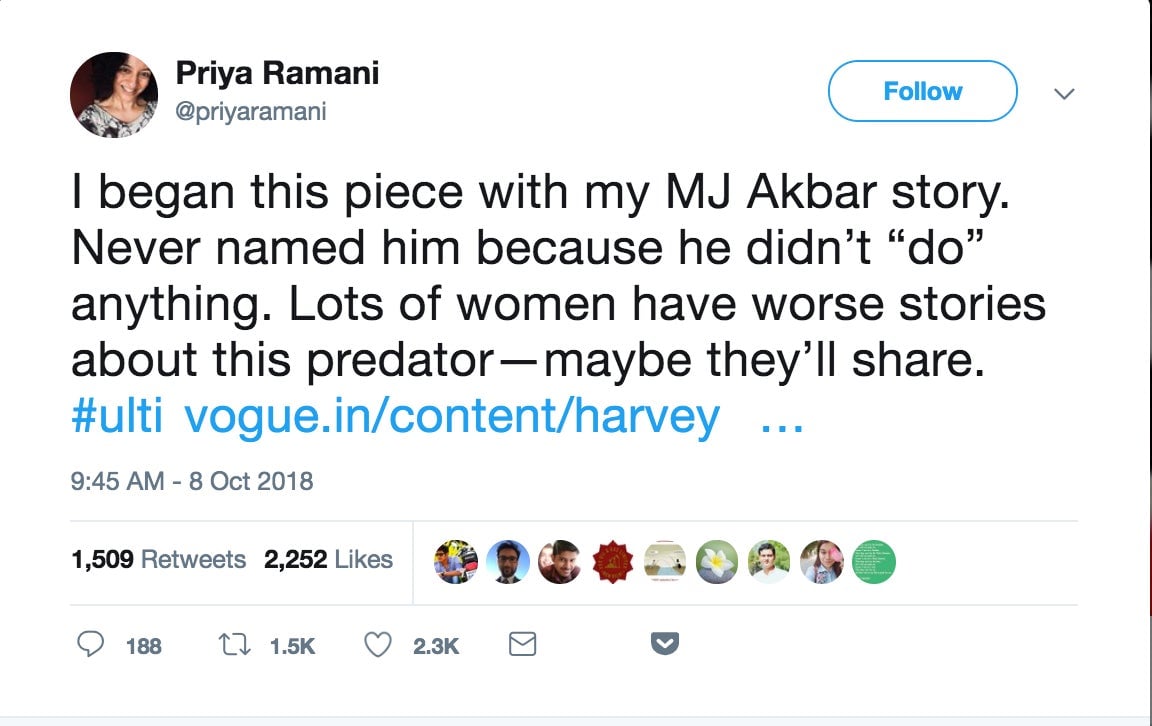
Task: Open Priya Ramani's profile picture
Action: pos(114,95)
